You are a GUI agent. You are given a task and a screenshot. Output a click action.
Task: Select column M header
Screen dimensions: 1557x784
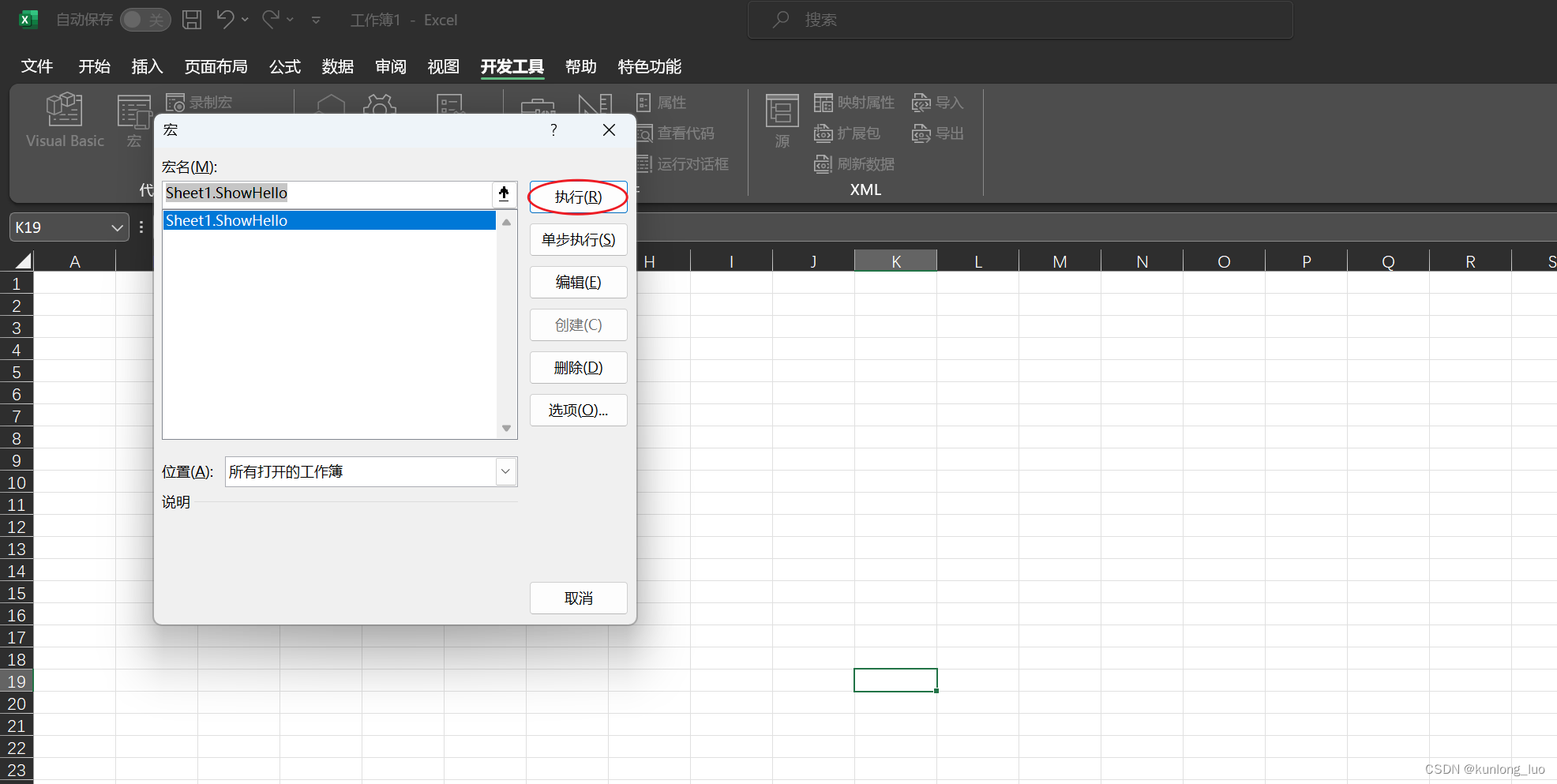[1060, 261]
